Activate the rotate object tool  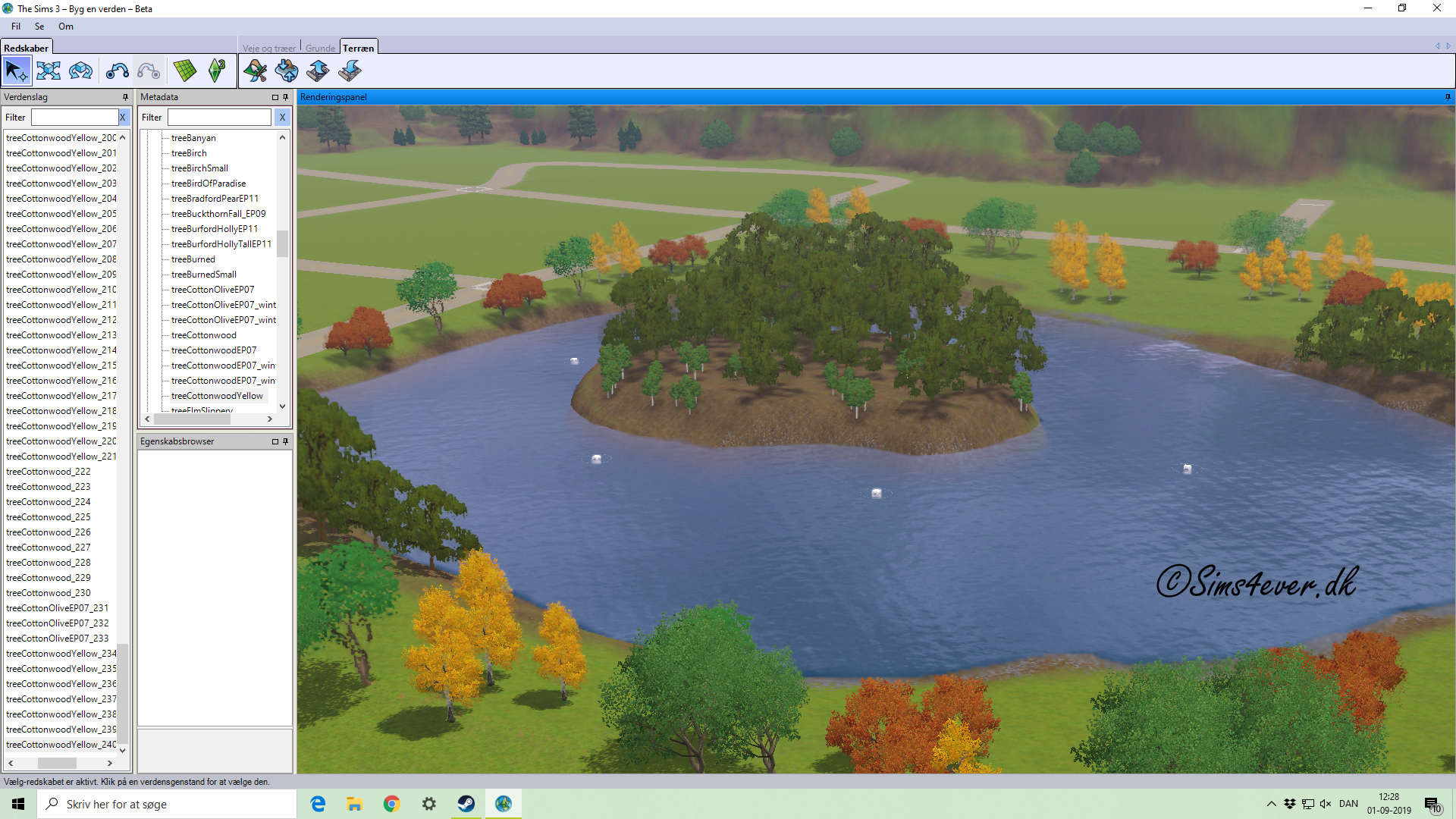[80, 71]
